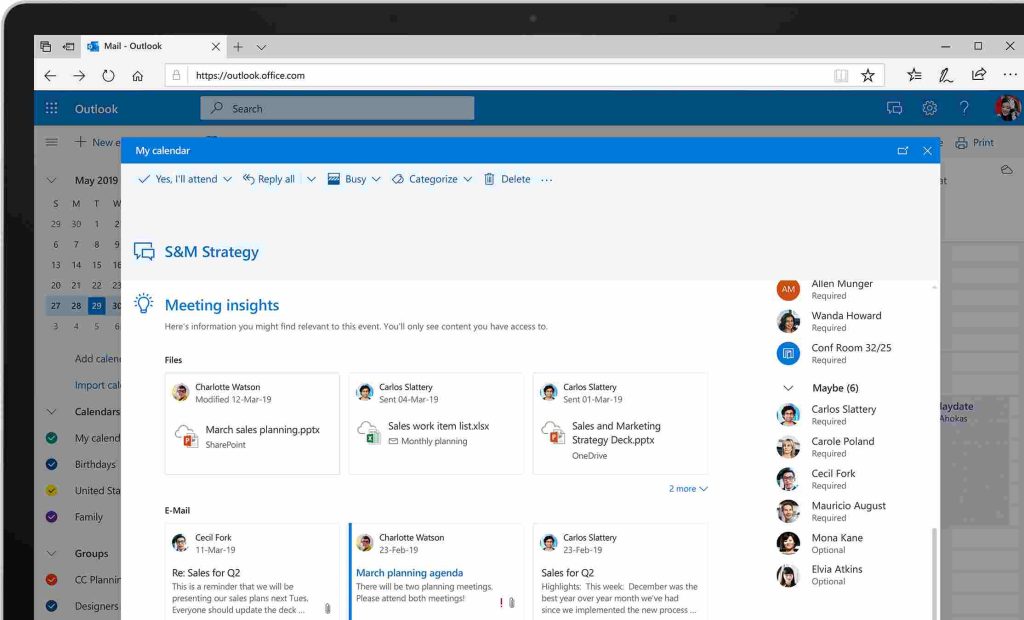The height and width of the screenshot is (620, 1024).
Task: Toggle Designers group checkbox
Action: [x=52, y=606]
